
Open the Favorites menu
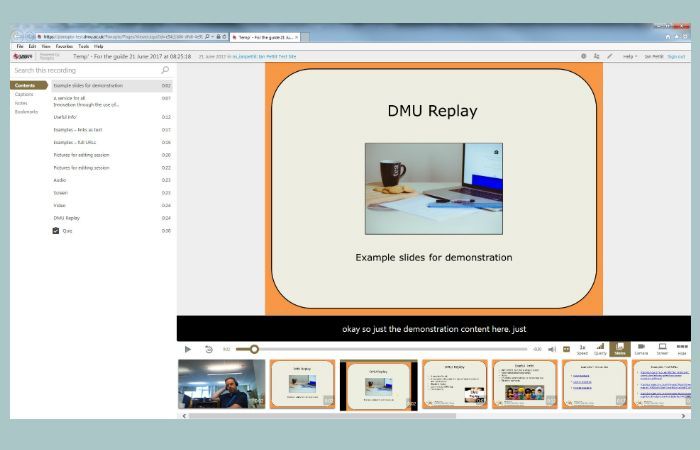[x=64, y=46]
